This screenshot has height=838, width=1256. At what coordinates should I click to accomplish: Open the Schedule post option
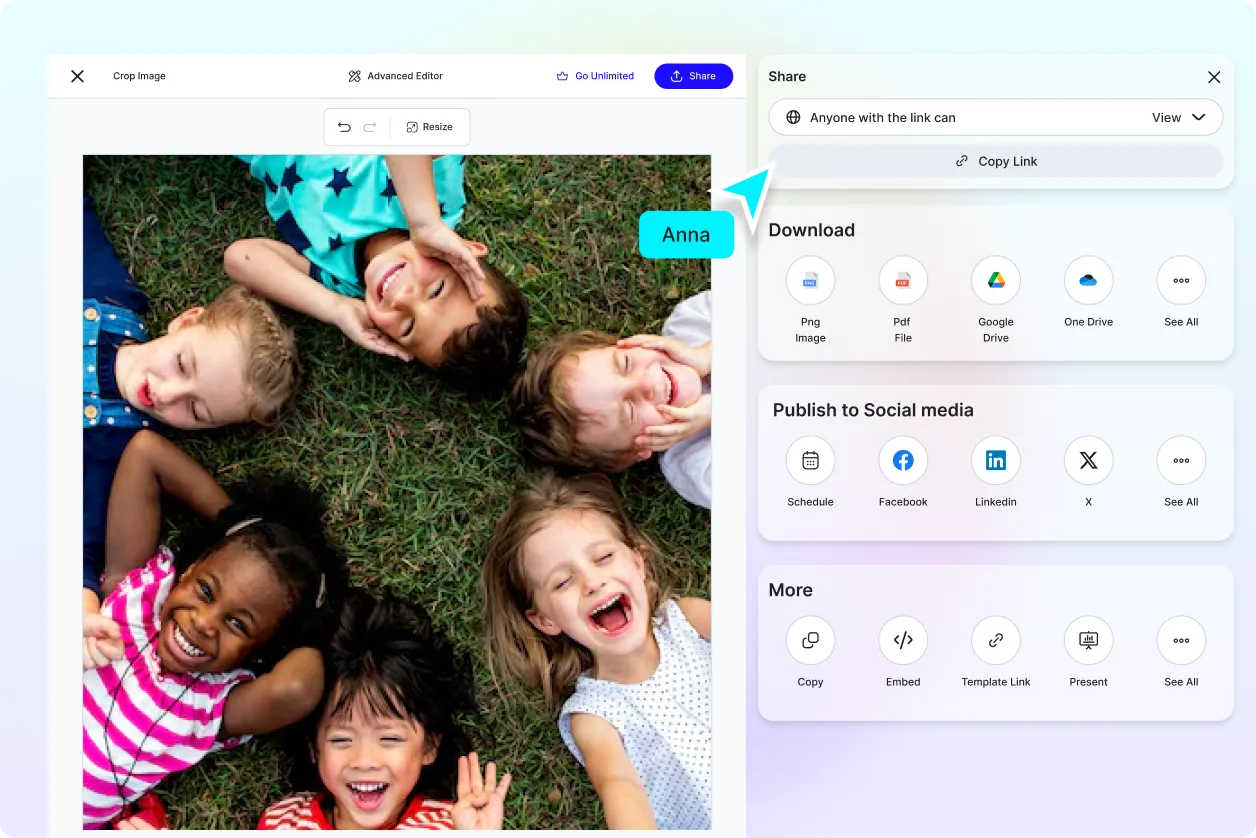coord(810,461)
